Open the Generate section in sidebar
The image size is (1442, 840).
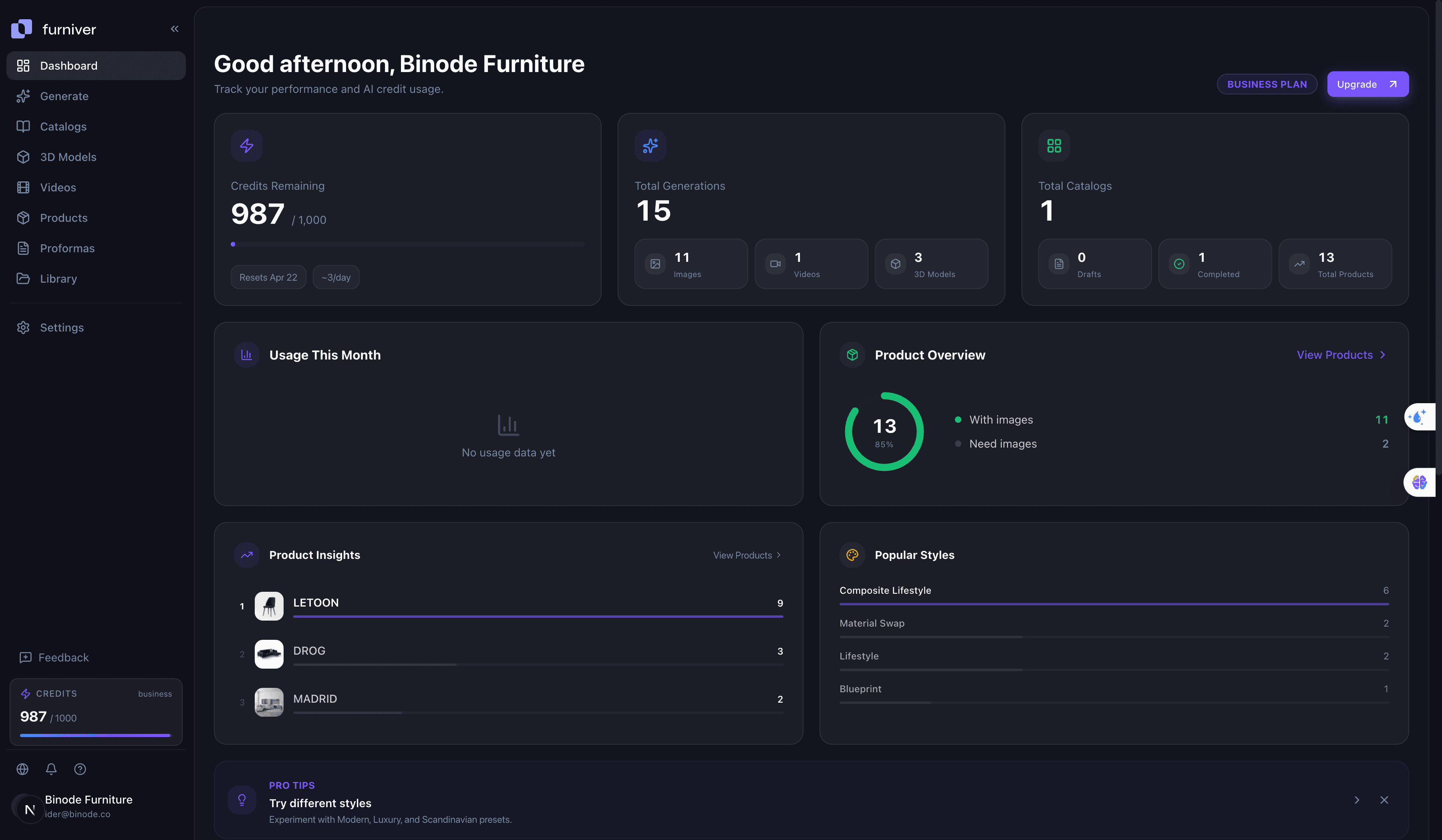coord(64,96)
